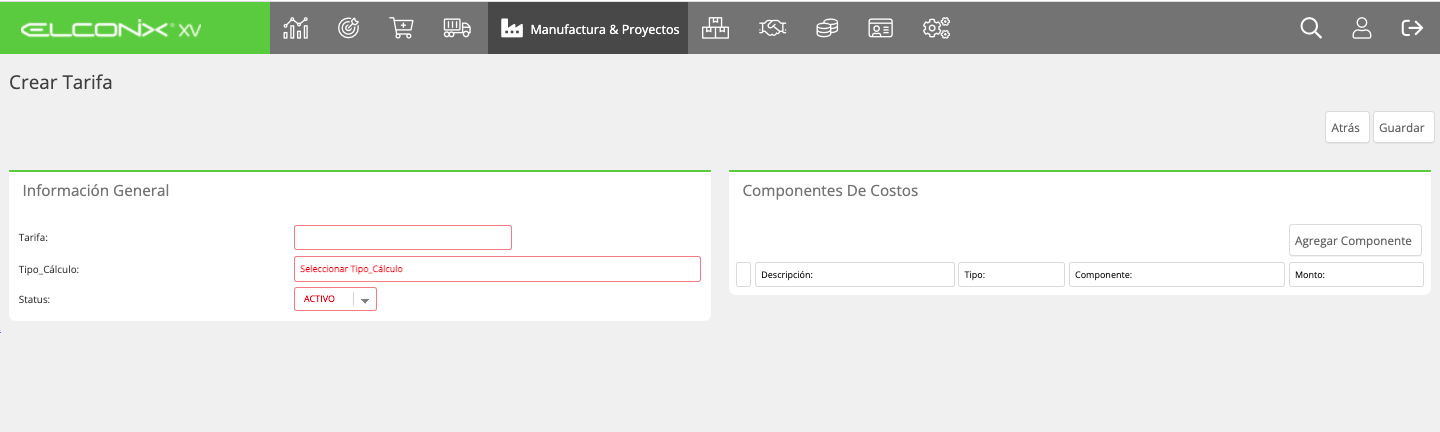Click the Componentes De Costos heading
The width and height of the screenshot is (1440, 432).
[830, 190]
